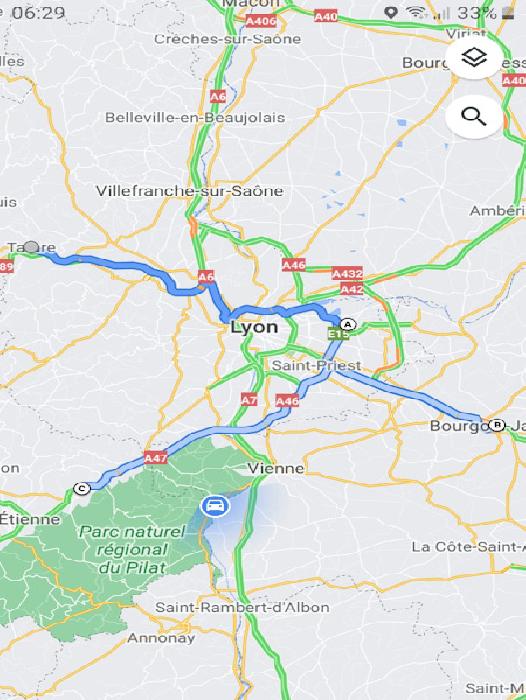Tap the gray origin dot at Tarare
This screenshot has width=526, height=700.
tap(31, 247)
